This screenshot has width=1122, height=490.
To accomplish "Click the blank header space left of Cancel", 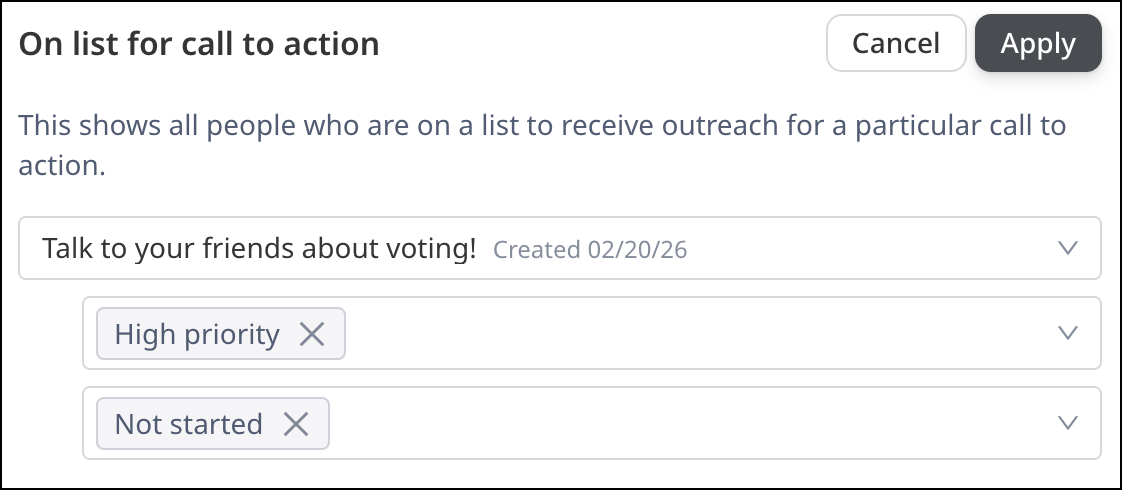I will [600, 44].
